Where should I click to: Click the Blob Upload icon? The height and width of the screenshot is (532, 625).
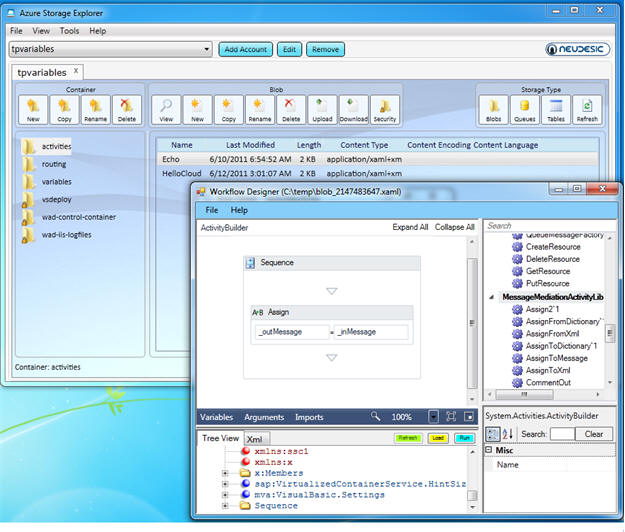[x=322, y=110]
